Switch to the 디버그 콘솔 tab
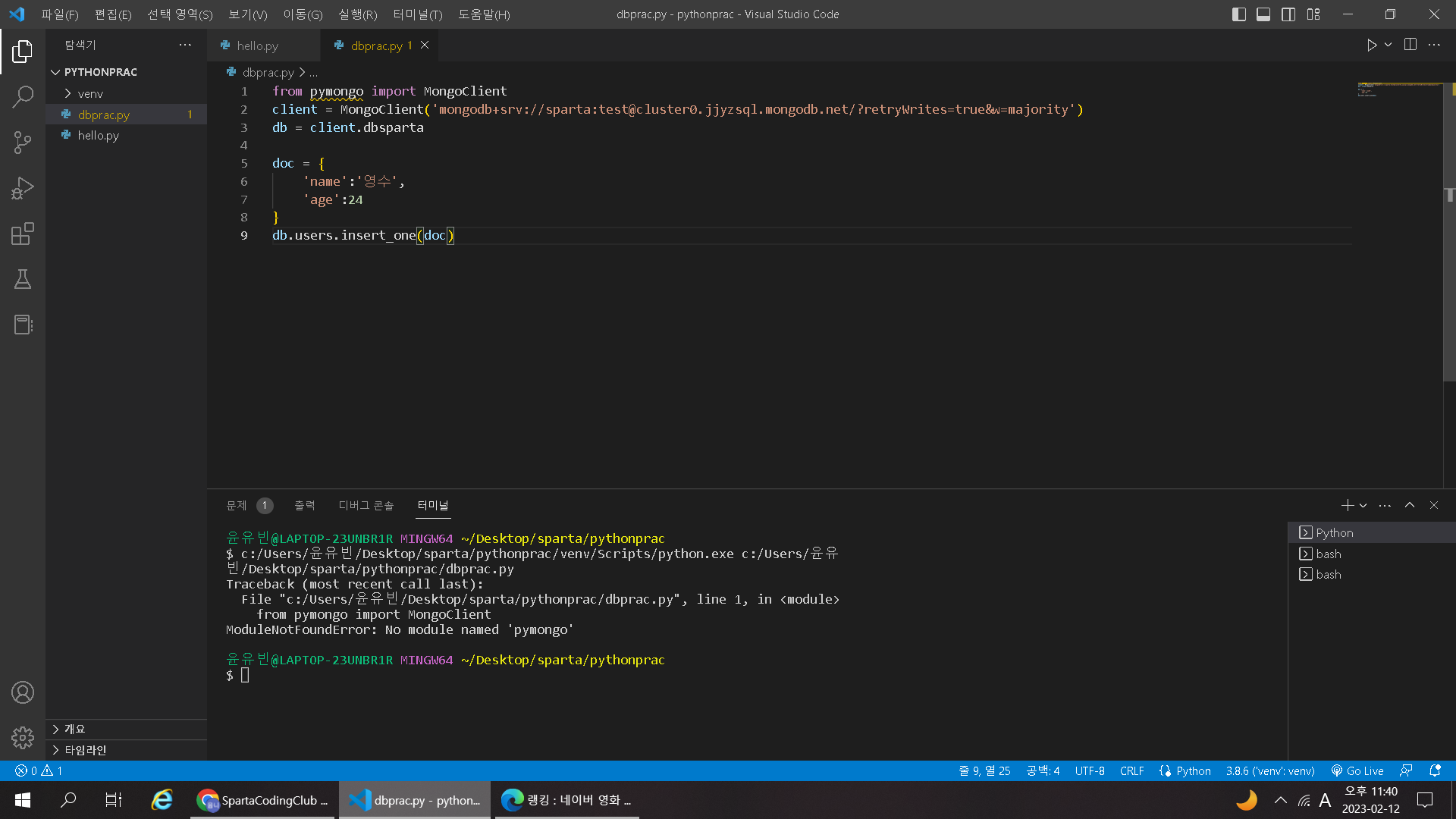Image resolution: width=1456 pixels, height=819 pixels. 366,505
